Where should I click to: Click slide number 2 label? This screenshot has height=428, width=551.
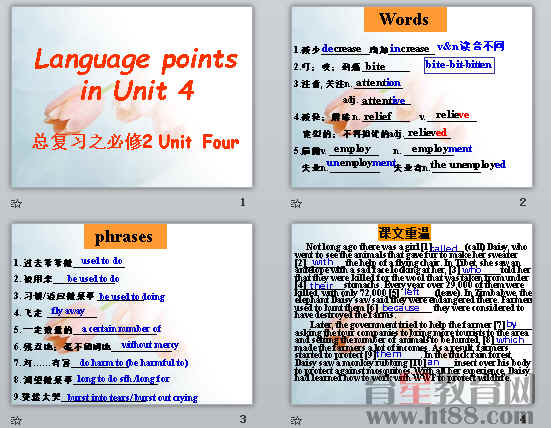(523, 202)
